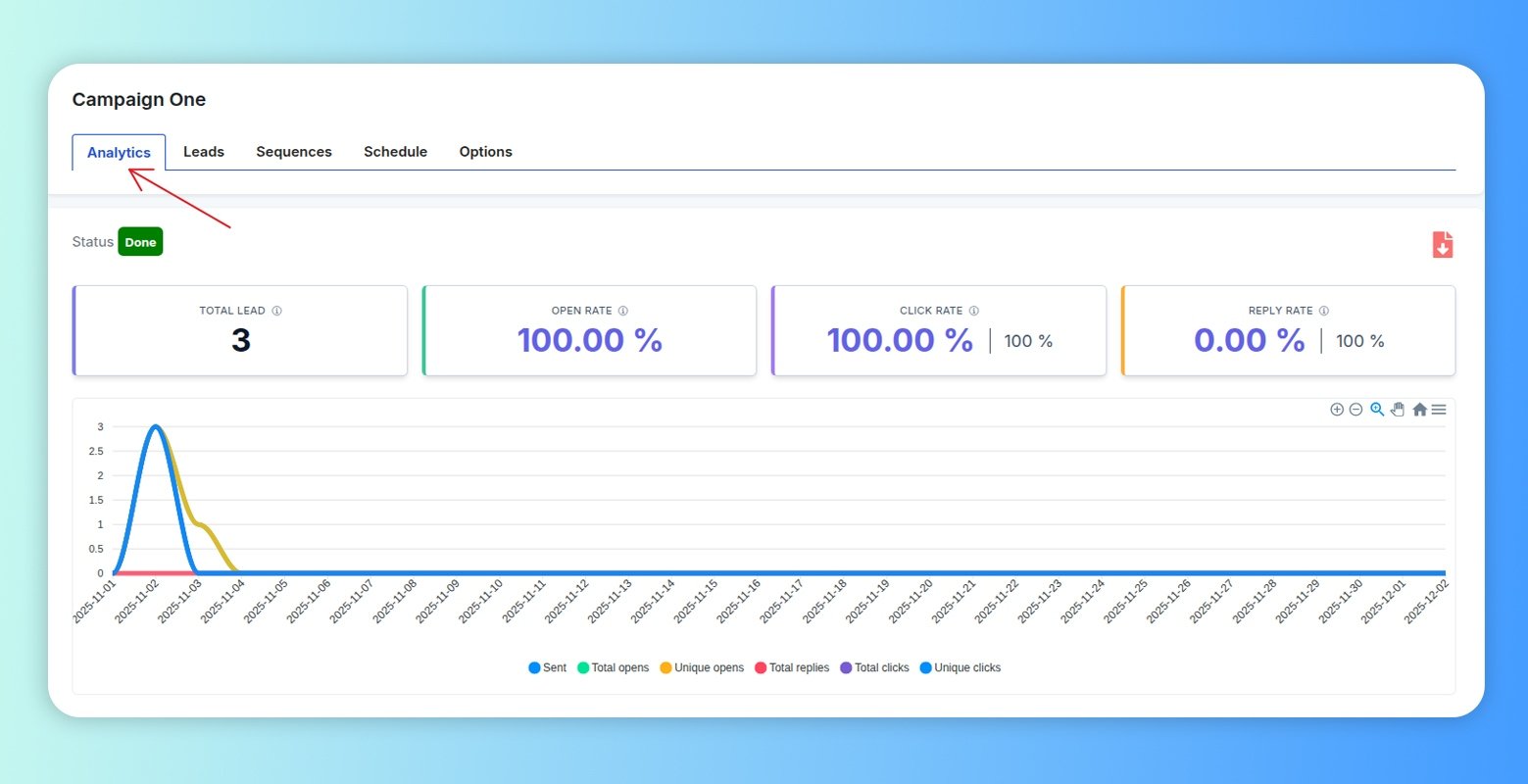Image resolution: width=1528 pixels, height=784 pixels.
Task: Go to the Schedule tab
Action: (395, 152)
